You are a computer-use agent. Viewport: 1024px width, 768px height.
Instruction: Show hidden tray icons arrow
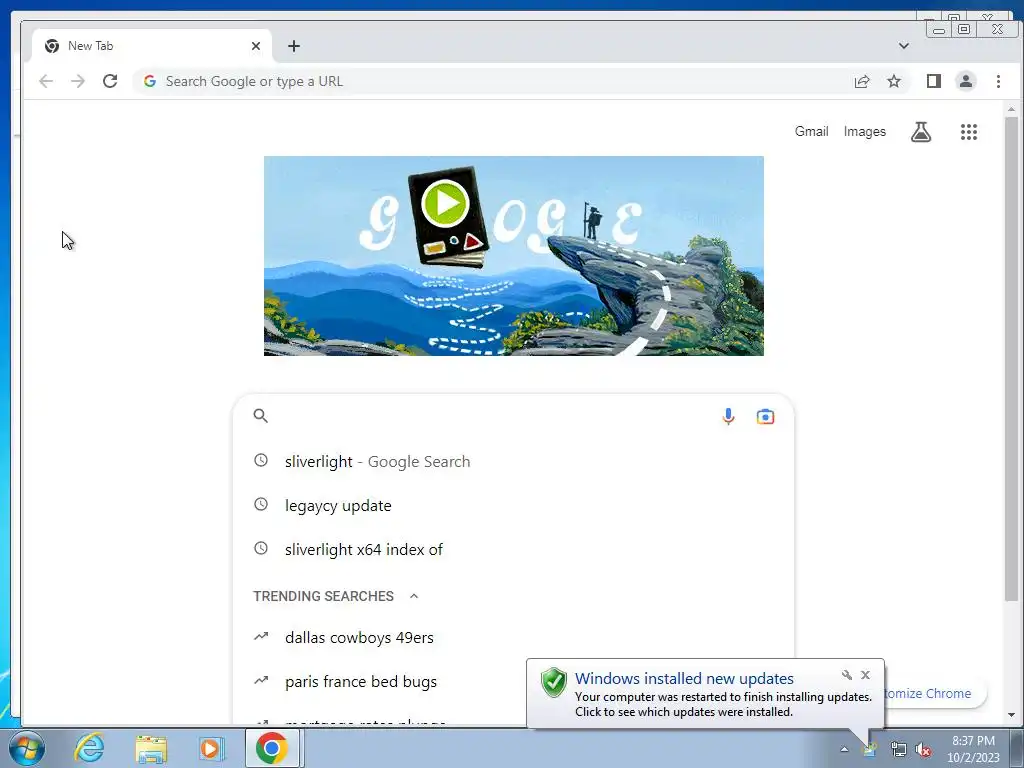click(x=844, y=750)
